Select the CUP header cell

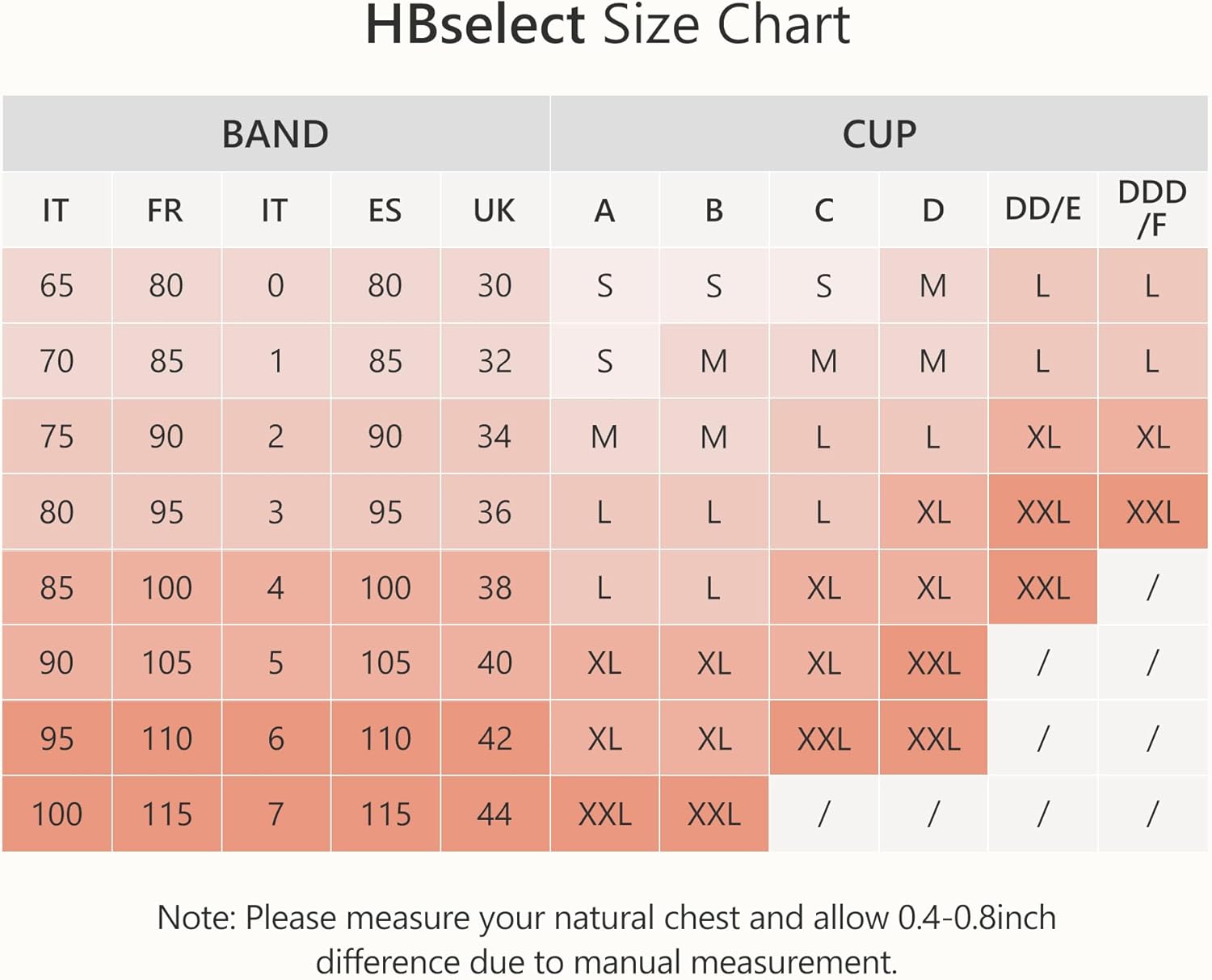(879, 134)
